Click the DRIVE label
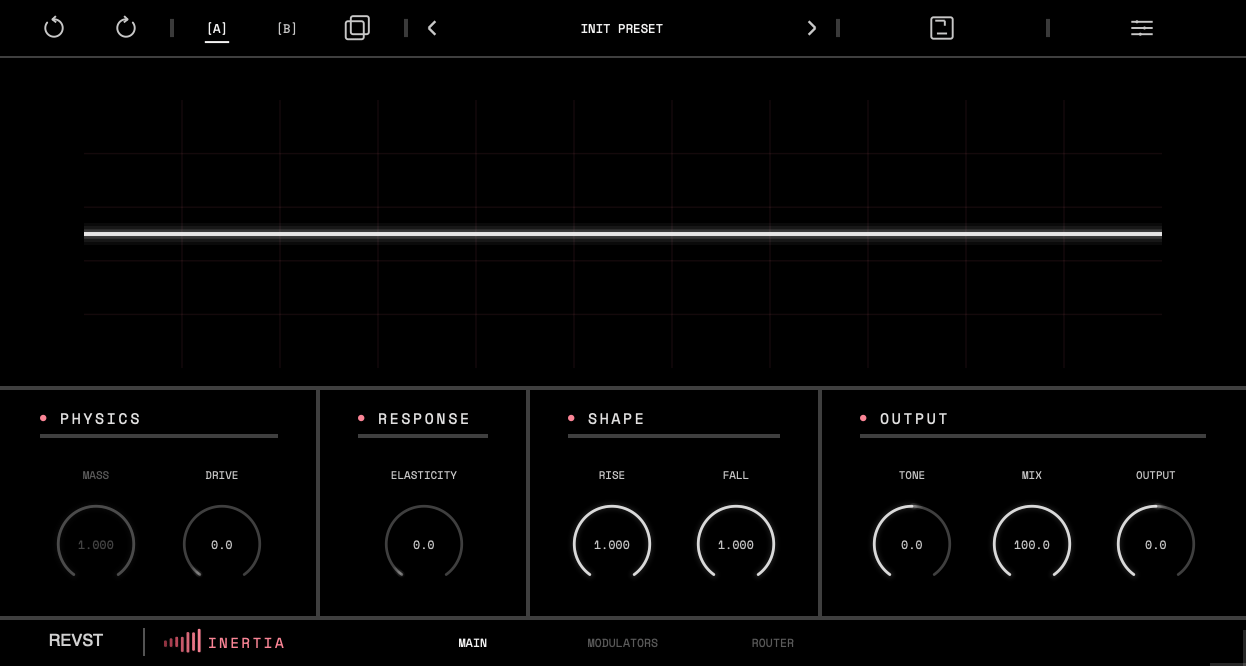Screen dimensions: 1246x666 (222, 476)
